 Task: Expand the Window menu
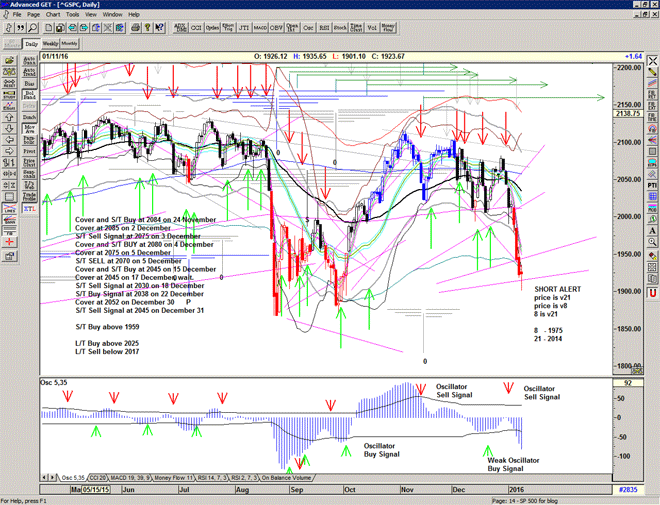click(112, 15)
